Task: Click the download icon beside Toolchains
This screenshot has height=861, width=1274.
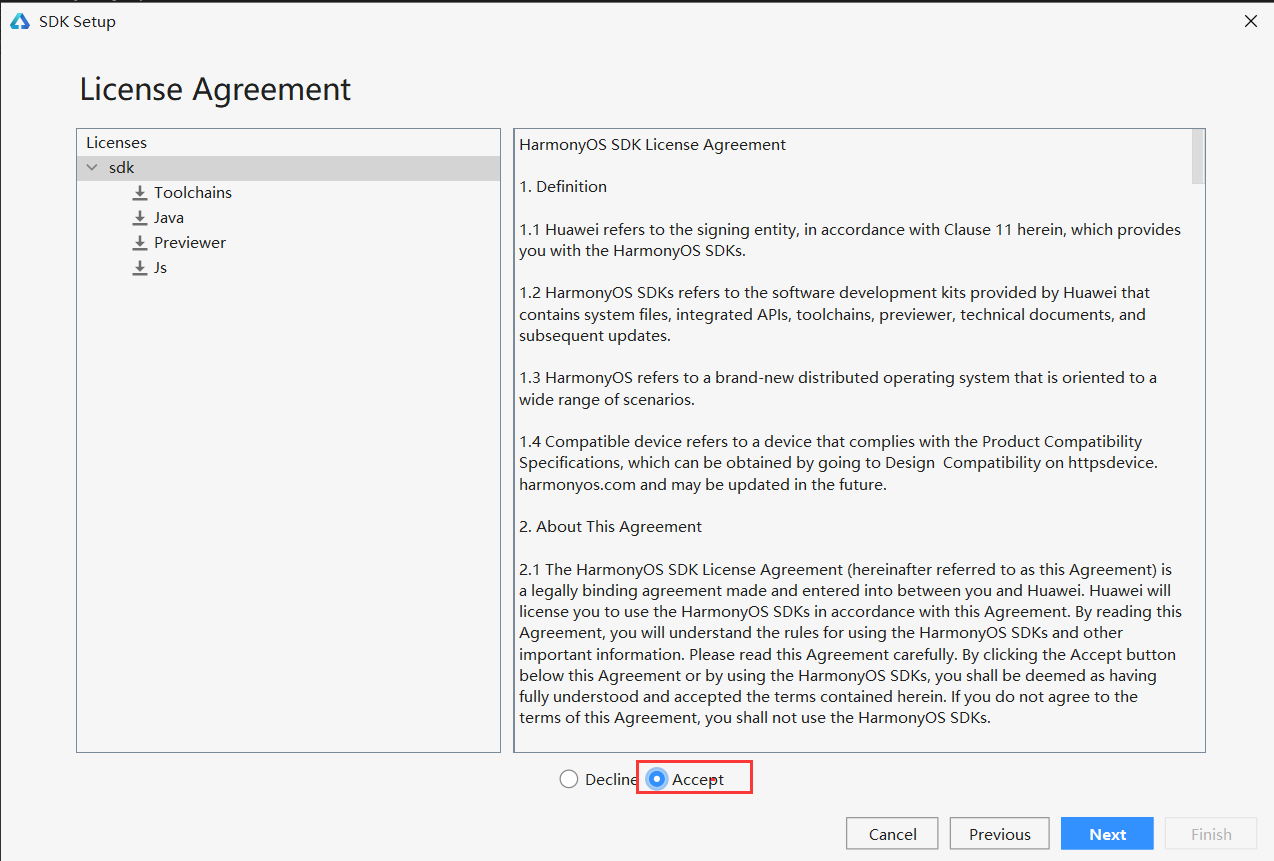Action: click(x=140, y=192)
